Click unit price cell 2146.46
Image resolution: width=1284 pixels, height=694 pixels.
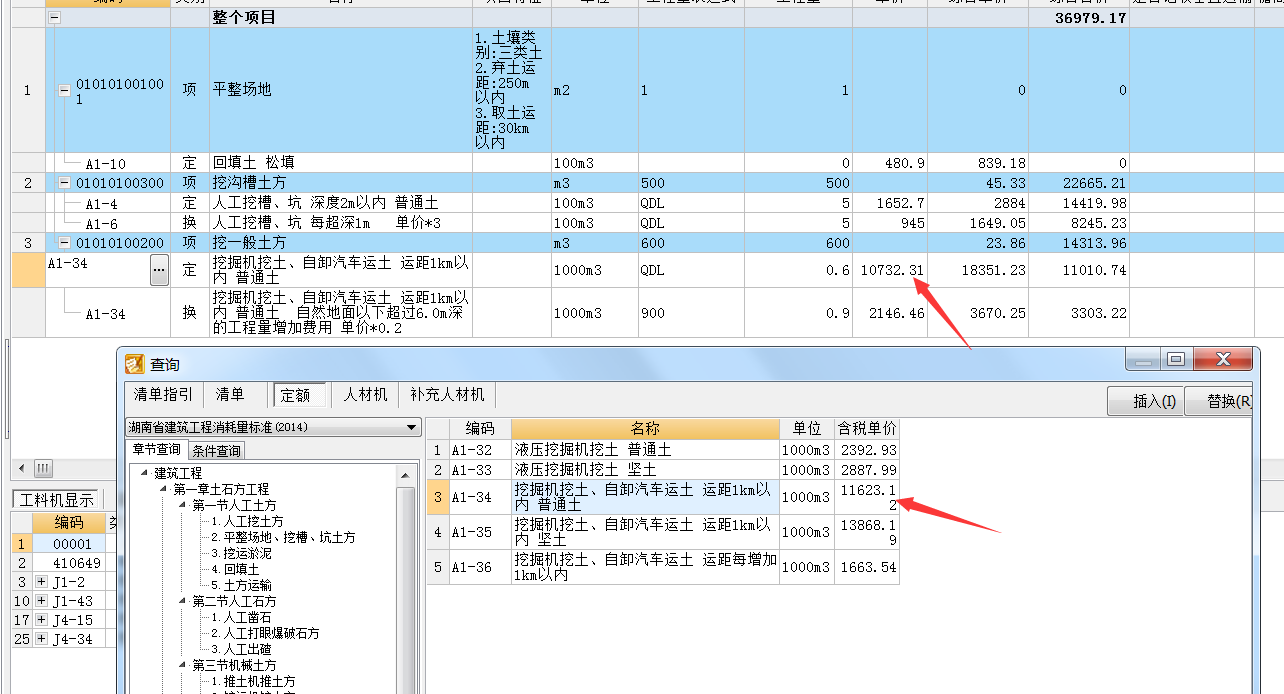tap(892, 313)
